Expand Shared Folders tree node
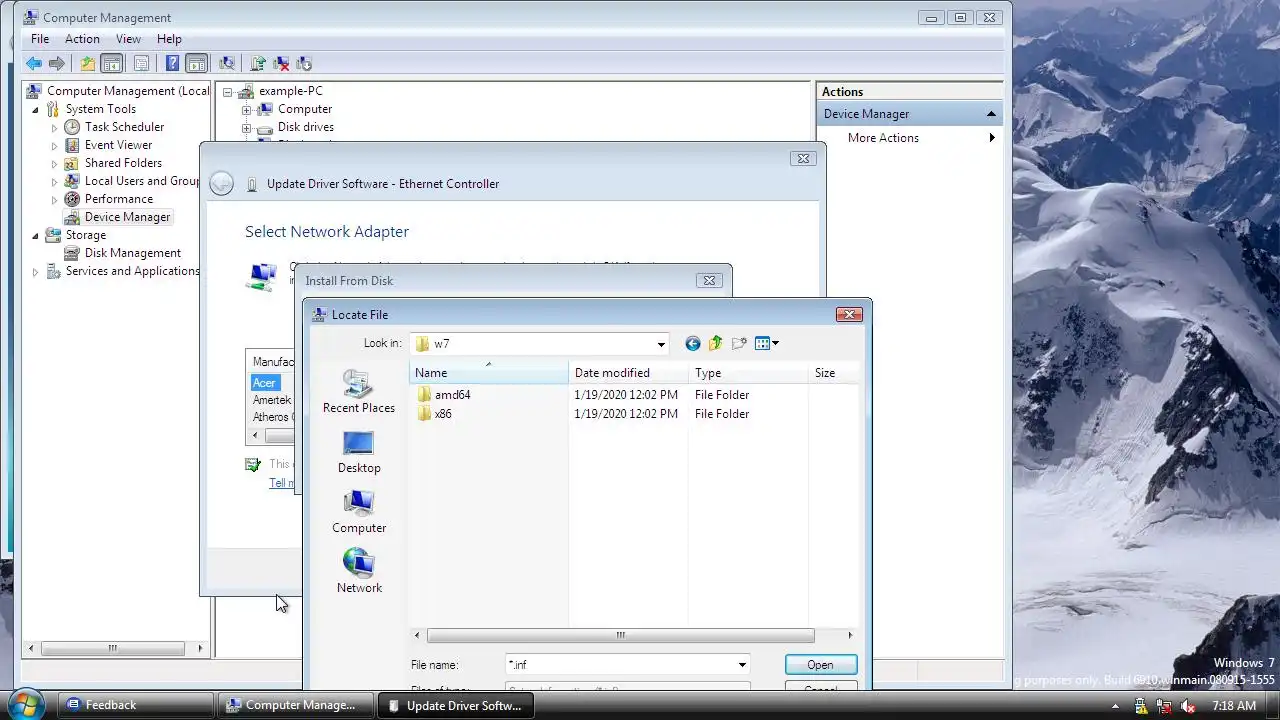 click(55, 163)
